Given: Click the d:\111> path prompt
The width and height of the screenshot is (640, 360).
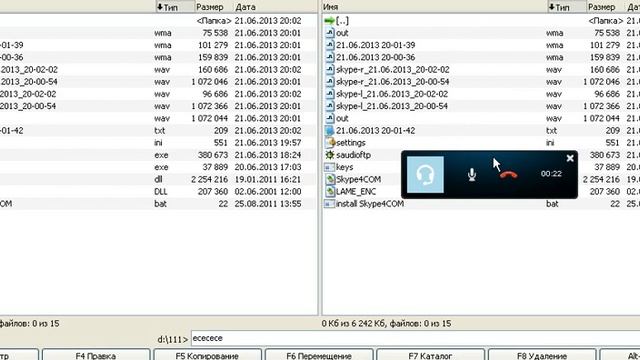Looking at the screenshot, I should point(173,339).
